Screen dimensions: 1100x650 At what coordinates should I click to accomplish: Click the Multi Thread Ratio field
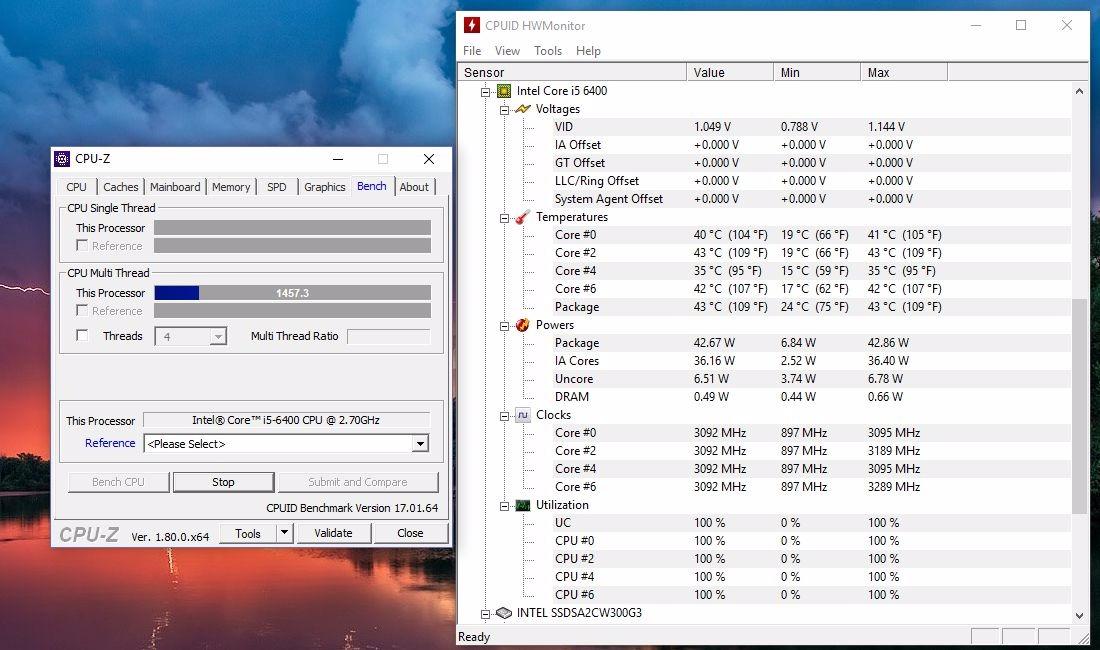(389, 337)
